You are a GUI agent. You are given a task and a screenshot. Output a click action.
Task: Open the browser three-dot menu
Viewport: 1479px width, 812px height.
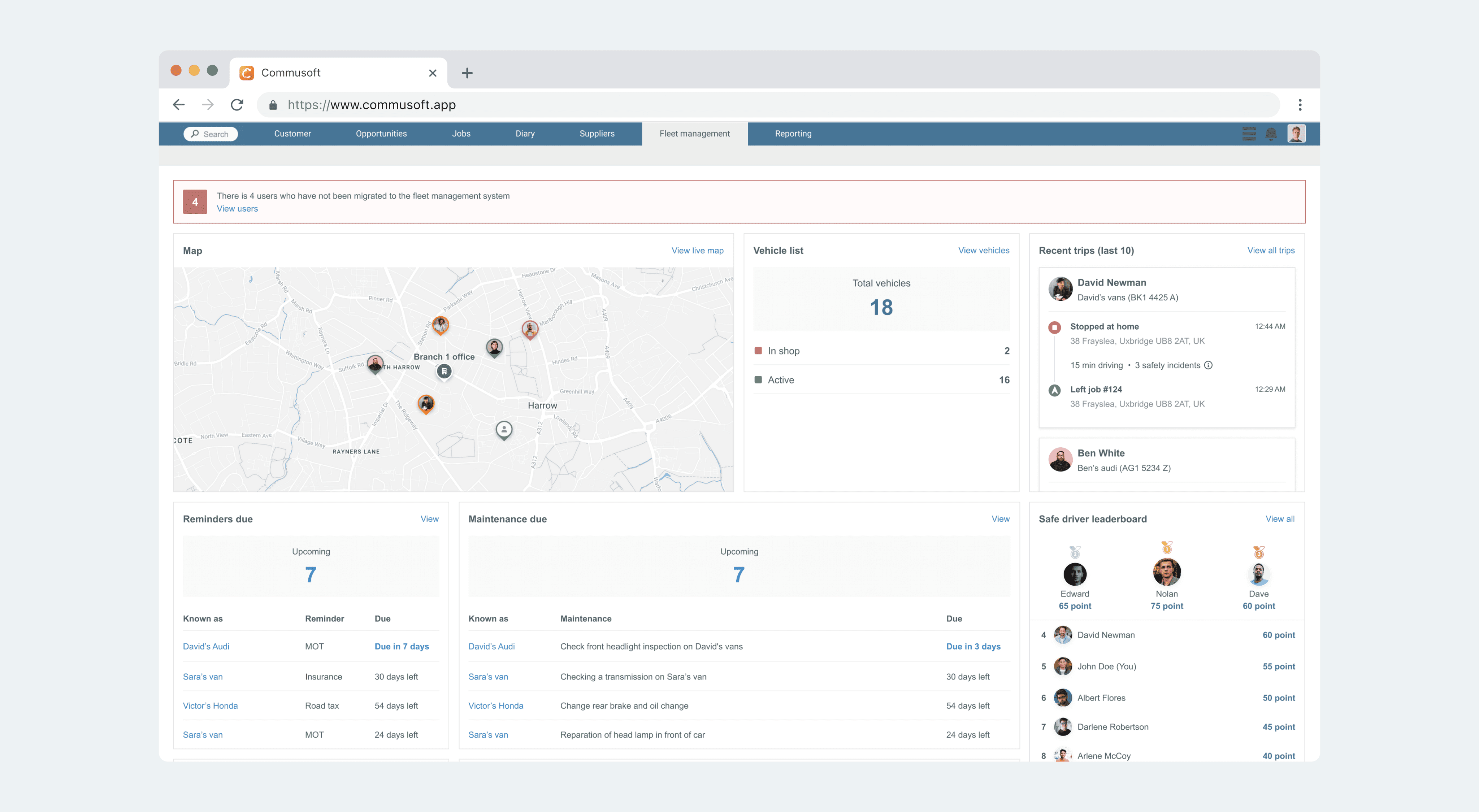(1300, 104)
